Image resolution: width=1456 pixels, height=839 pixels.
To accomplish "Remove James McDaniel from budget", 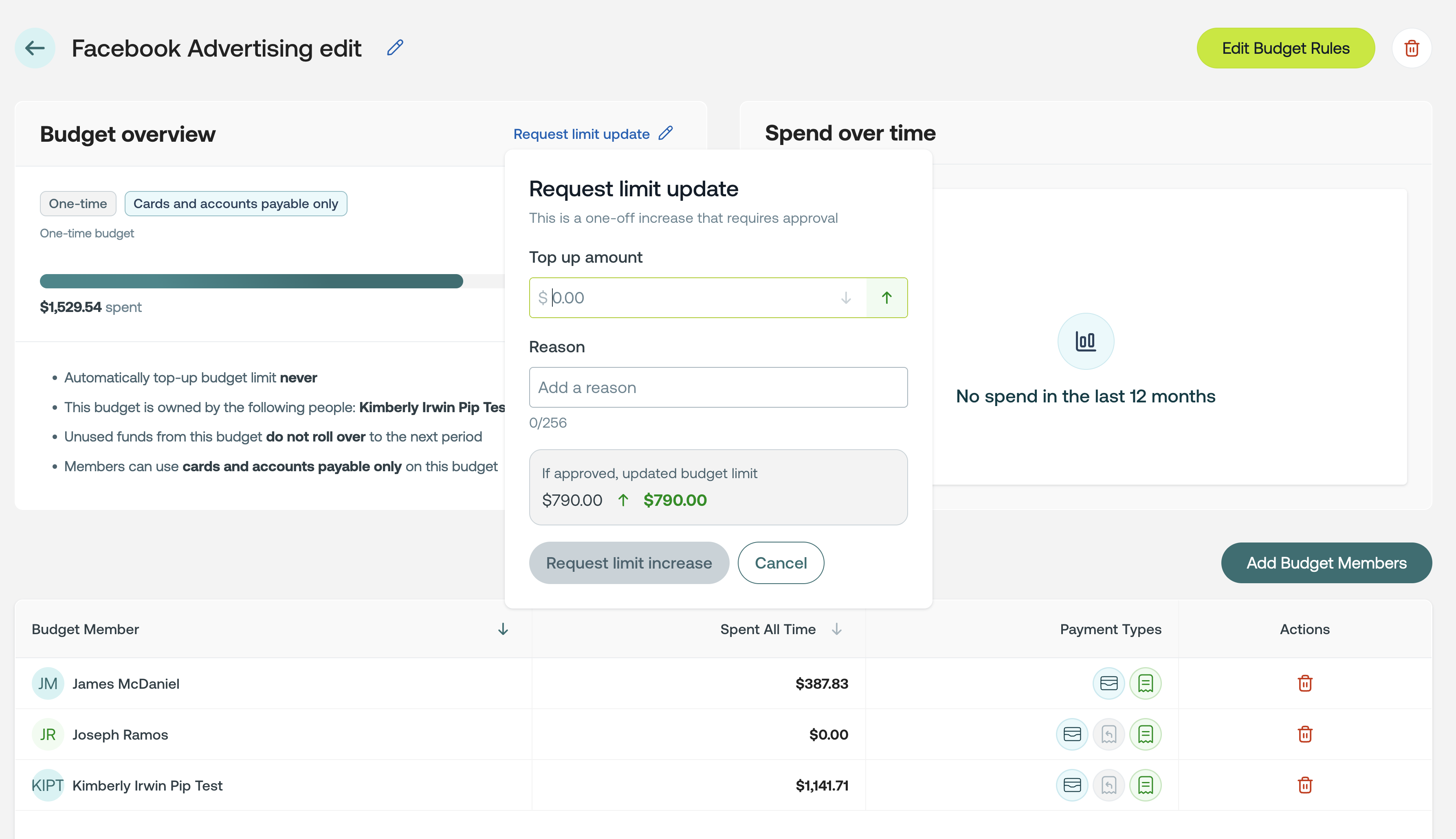I will tap(1304, 683).
